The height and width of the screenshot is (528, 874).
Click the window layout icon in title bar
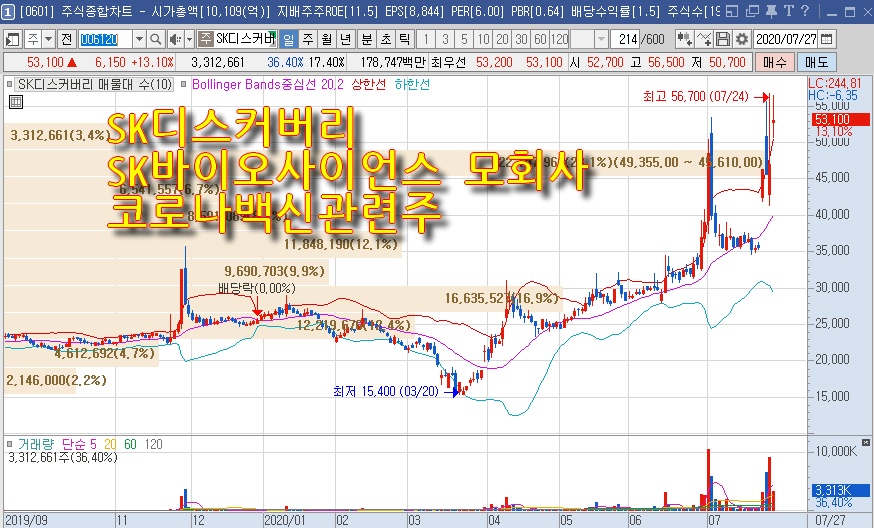point(732,11)
